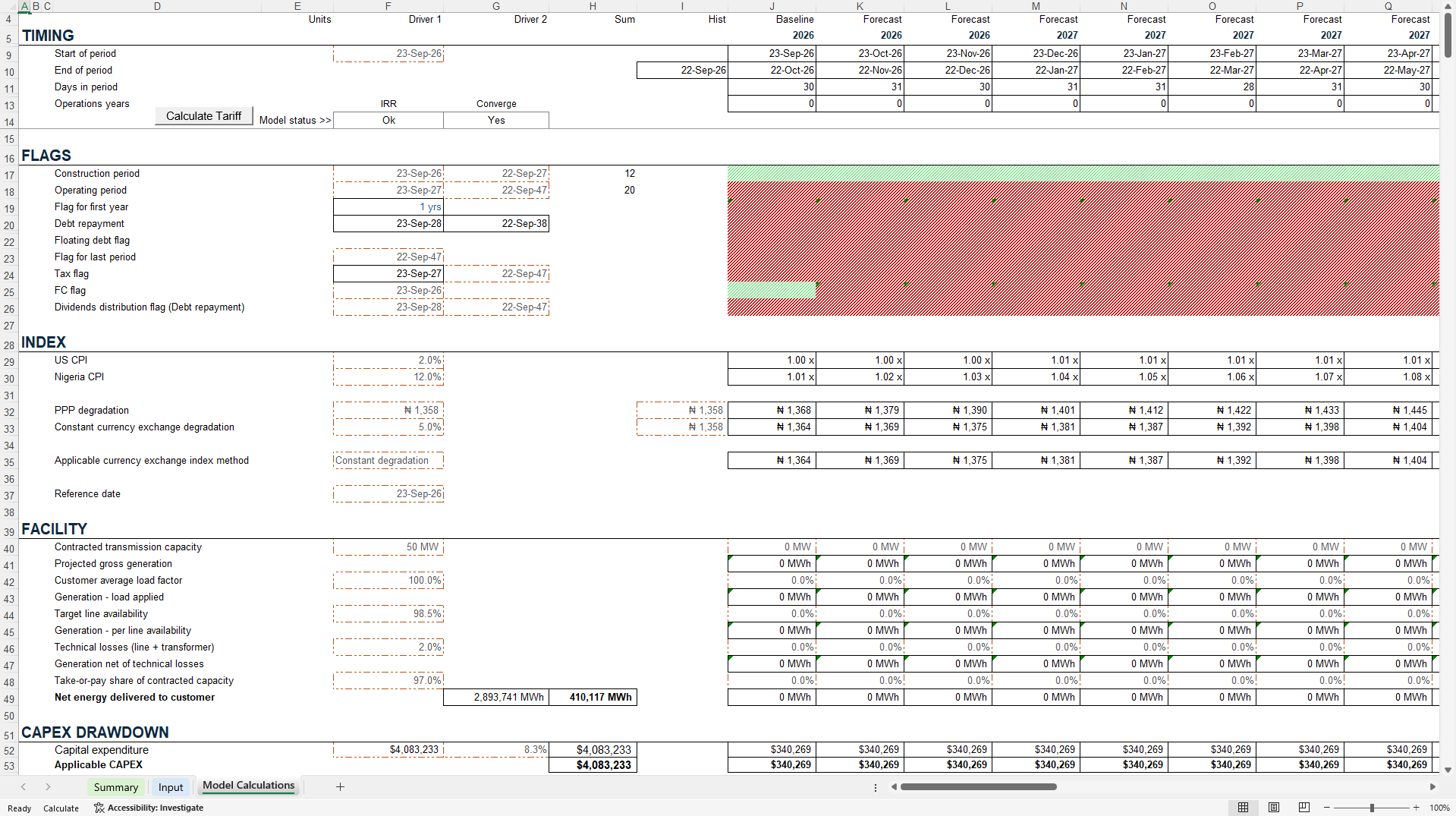The image size is (1456, 816).
Task: Click the vertical scrollbar up arrow
Action: [x=1448, y=6]
